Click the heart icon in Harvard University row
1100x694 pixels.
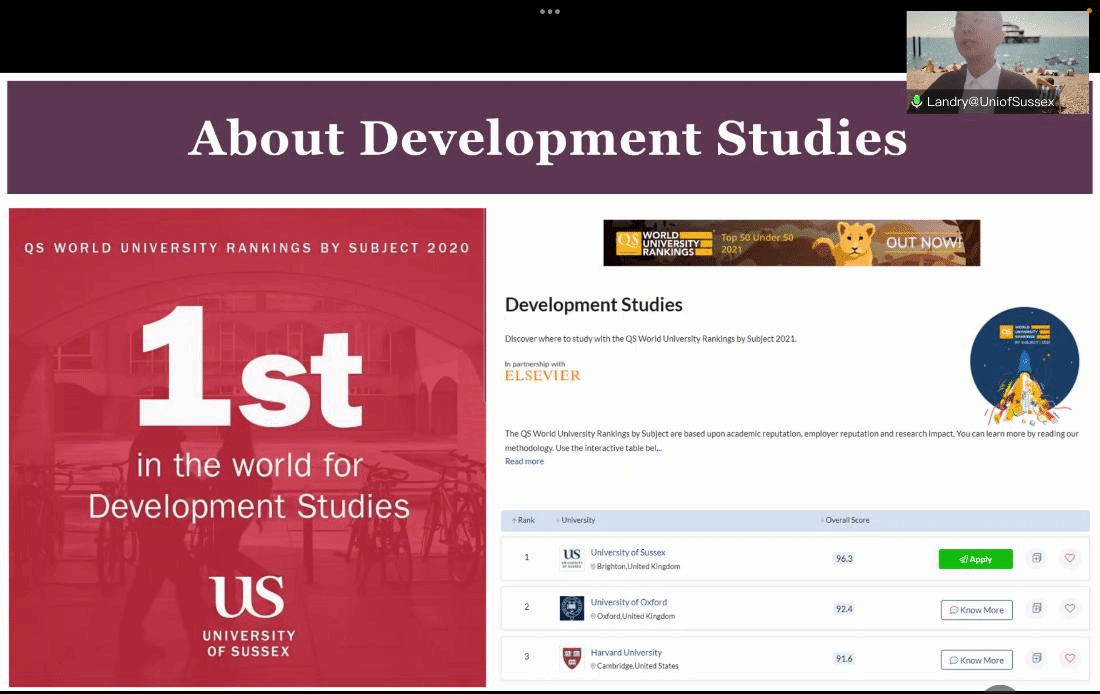pyautogui.click(x=1069, y=658)
